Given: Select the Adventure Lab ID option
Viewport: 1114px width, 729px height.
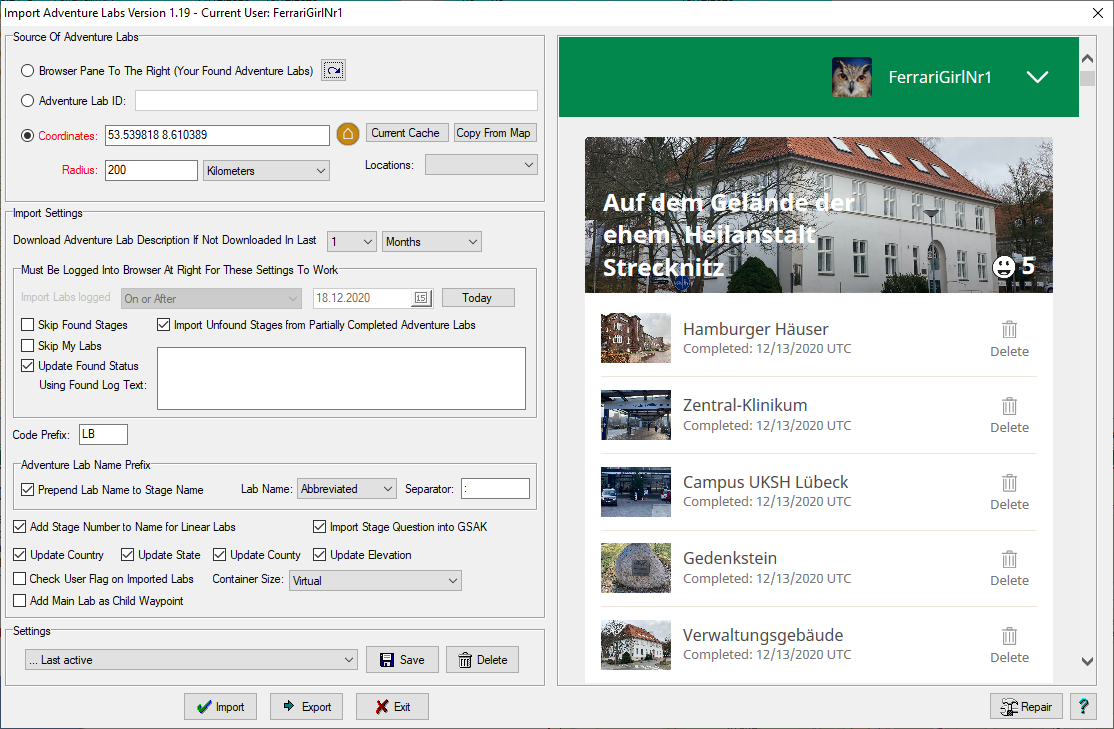Looking at the screenshot, I should click(x=28, y=100).
